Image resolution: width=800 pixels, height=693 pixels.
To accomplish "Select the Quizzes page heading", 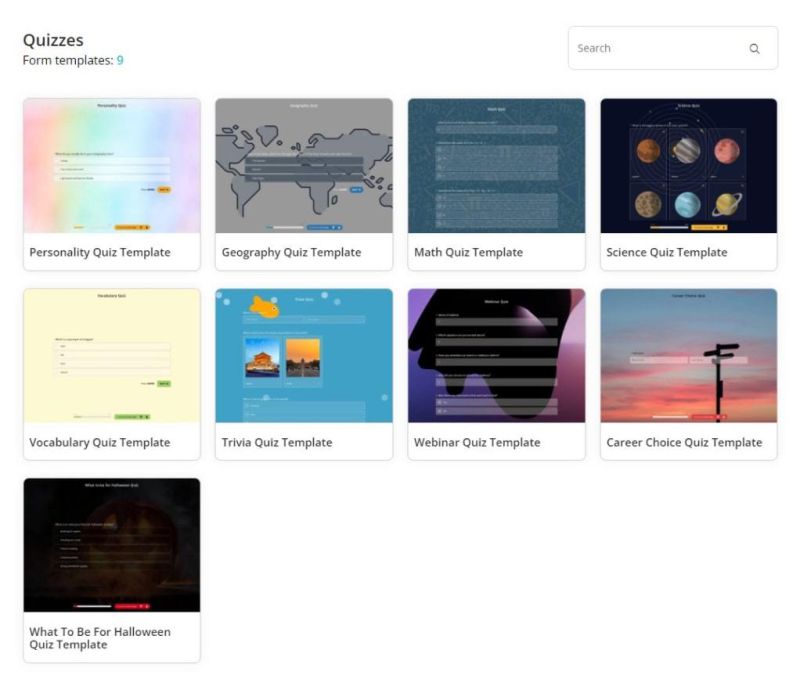I will click(53, 40).
